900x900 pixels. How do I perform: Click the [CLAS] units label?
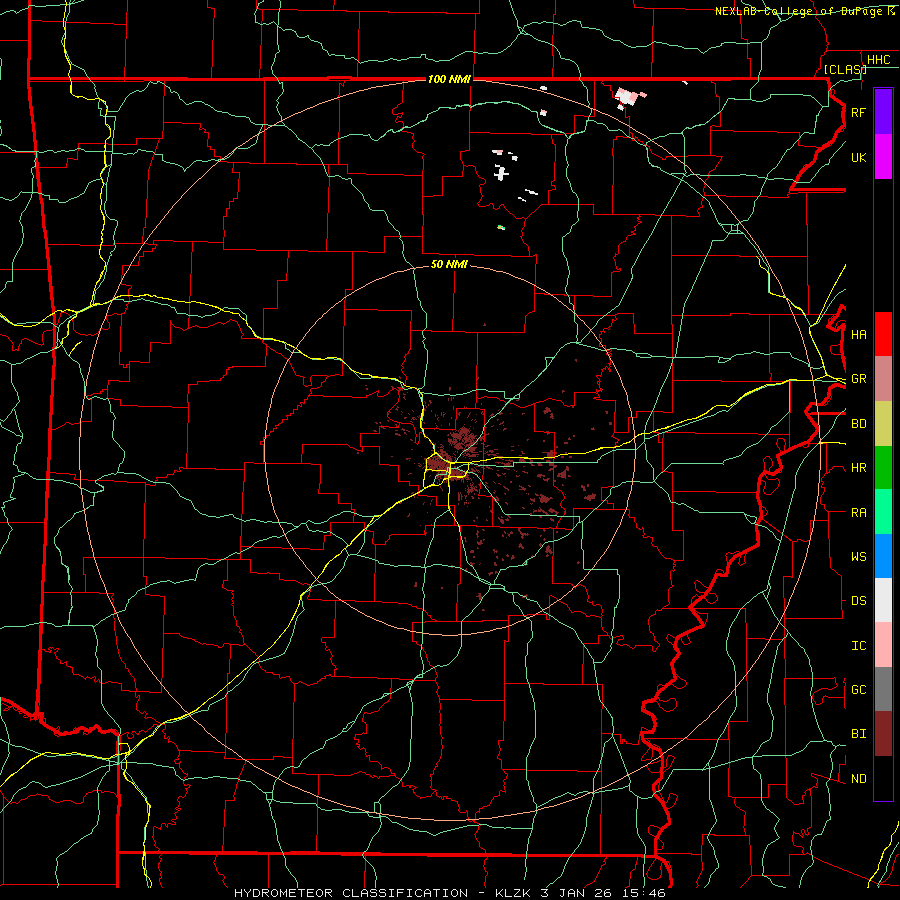[845, 69]
